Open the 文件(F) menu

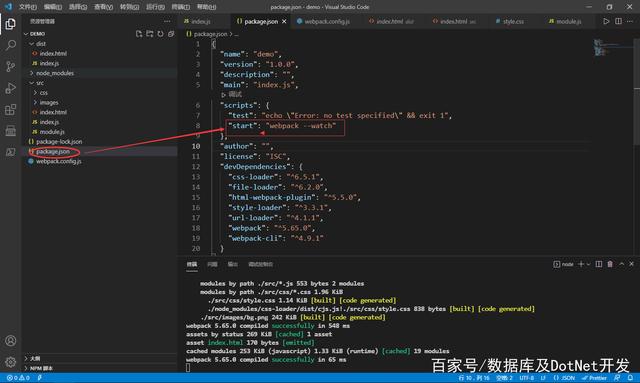(28, 7)
